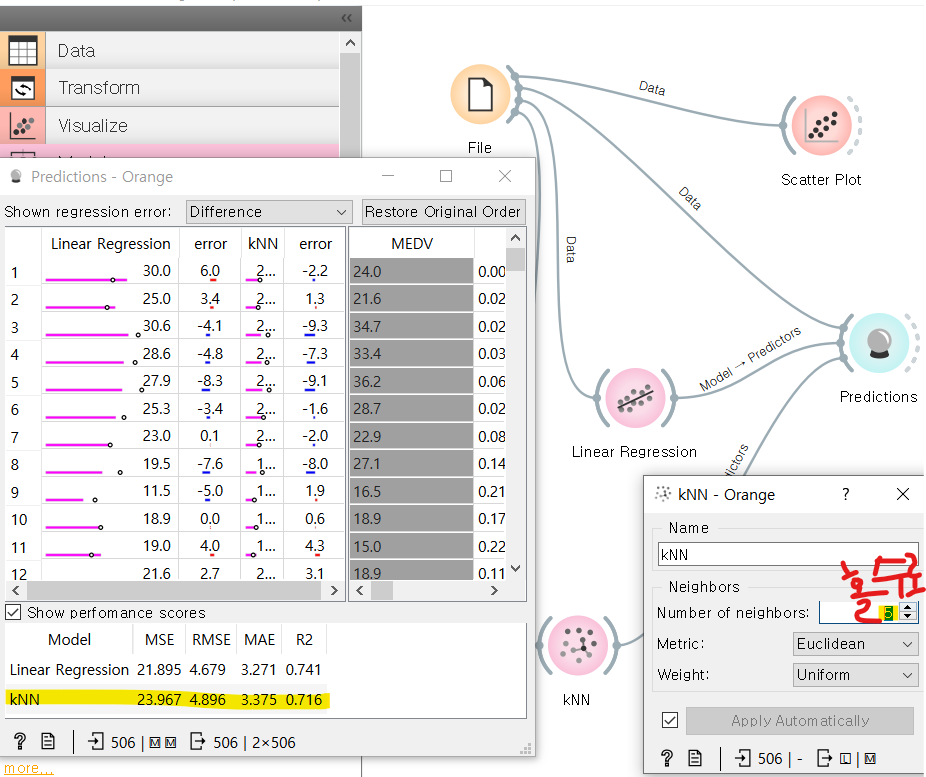Close the Predictions window

click(505, 176)
